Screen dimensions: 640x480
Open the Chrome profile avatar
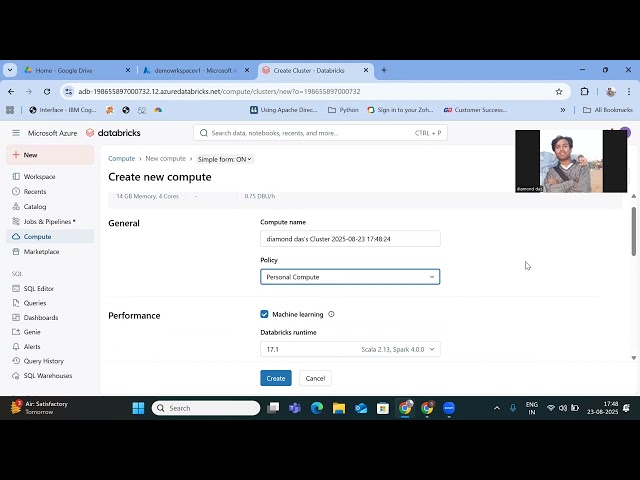pyautogui.click(x=611, y=91)
